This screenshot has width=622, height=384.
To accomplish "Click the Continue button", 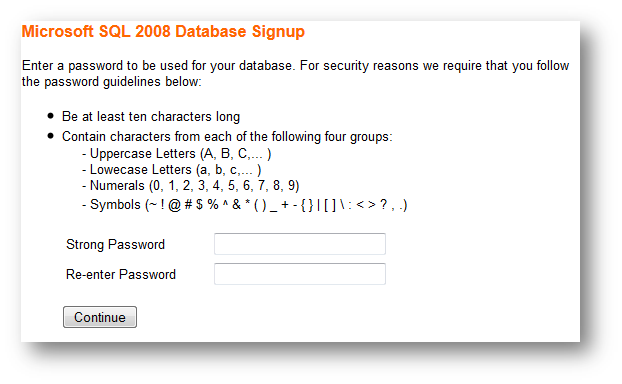I will coord(100,317).
